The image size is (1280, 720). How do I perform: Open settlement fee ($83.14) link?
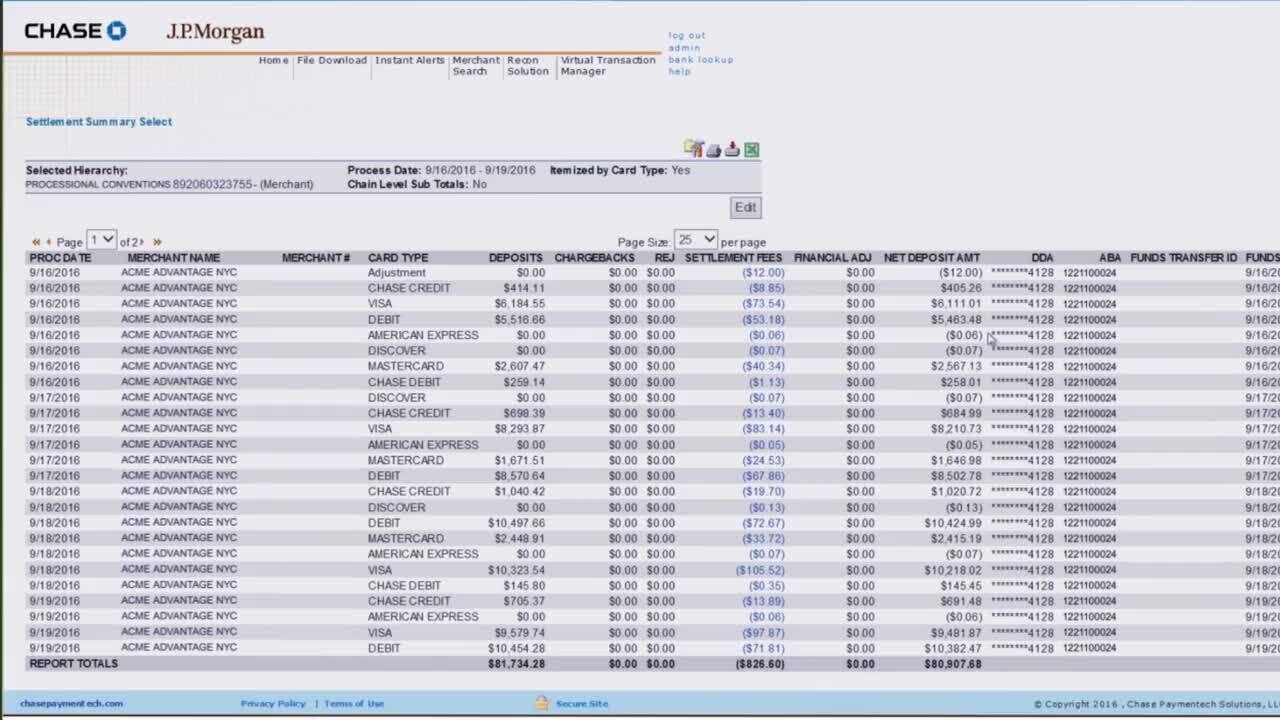click(x=763, y=429)
